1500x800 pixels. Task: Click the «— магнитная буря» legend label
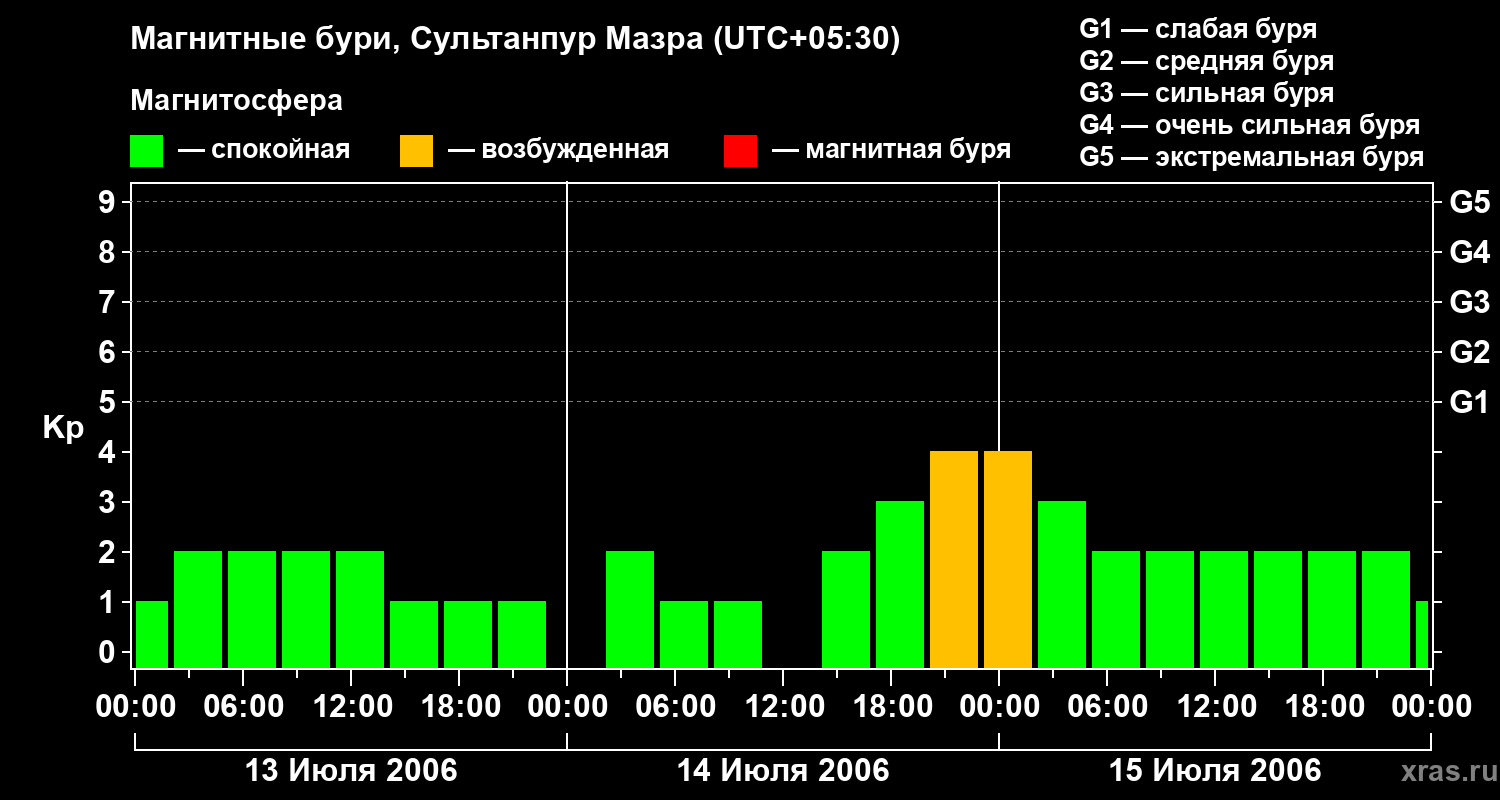click(891, 151)
